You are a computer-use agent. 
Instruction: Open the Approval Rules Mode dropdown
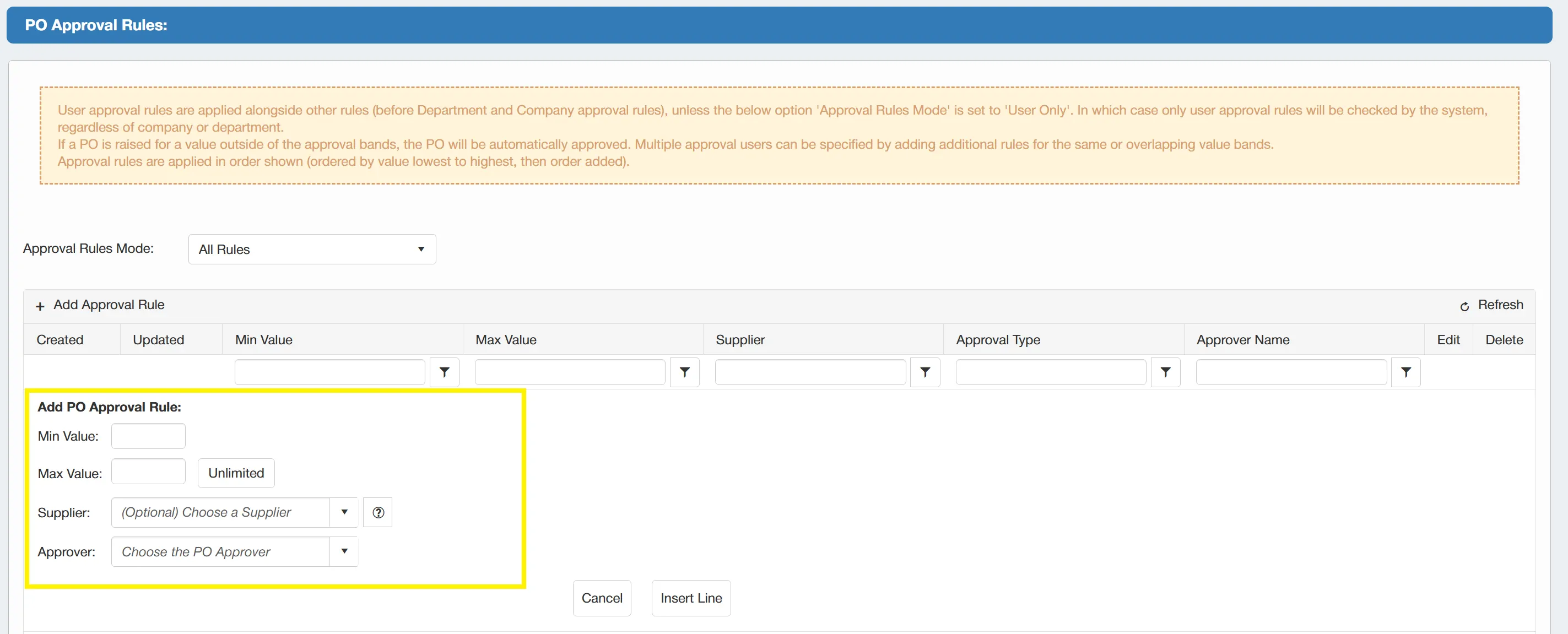coord(312,250)
